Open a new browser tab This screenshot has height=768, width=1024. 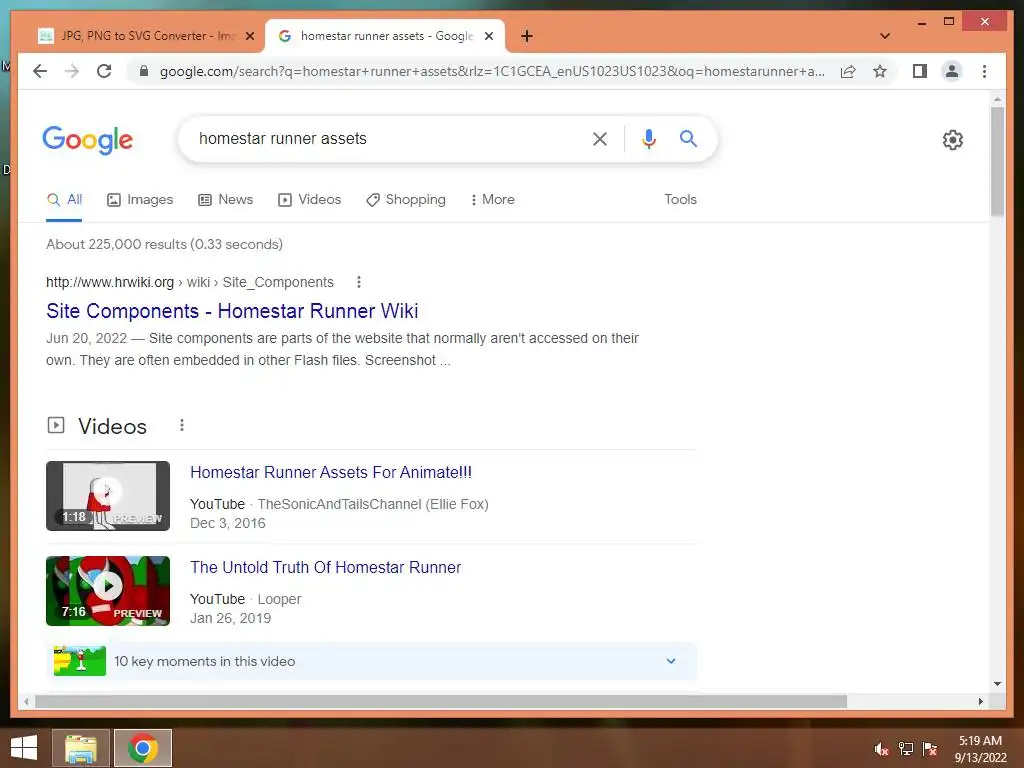click(526, 36)
